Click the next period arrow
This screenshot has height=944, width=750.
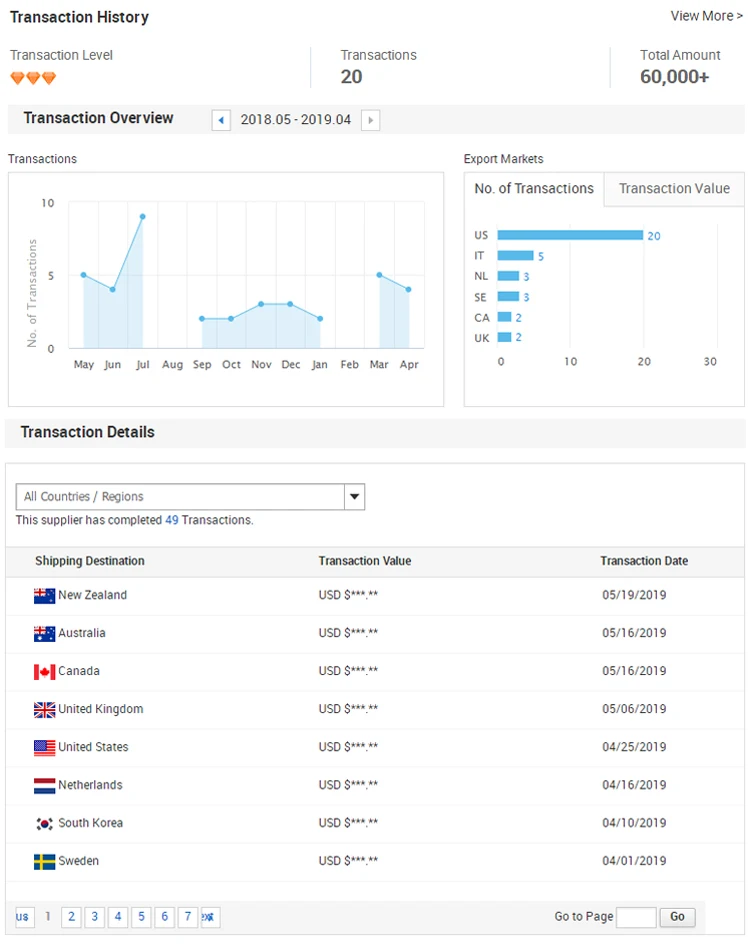point(370,120)
